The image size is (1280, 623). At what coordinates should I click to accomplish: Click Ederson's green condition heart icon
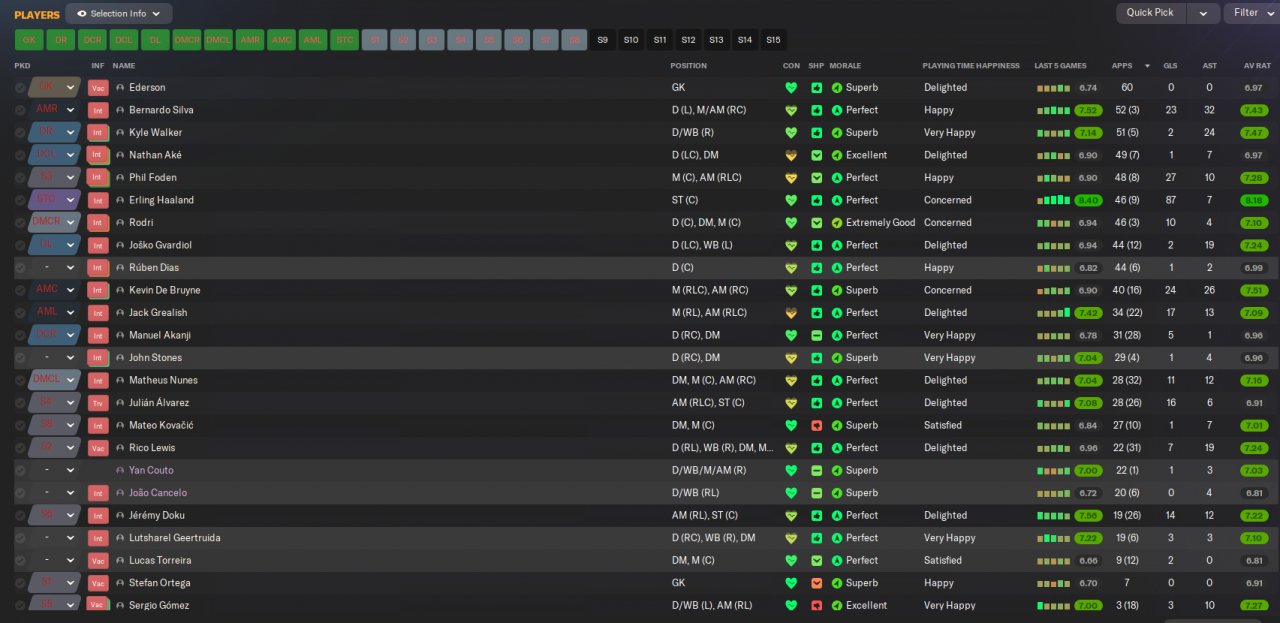[x=791, y=88]
